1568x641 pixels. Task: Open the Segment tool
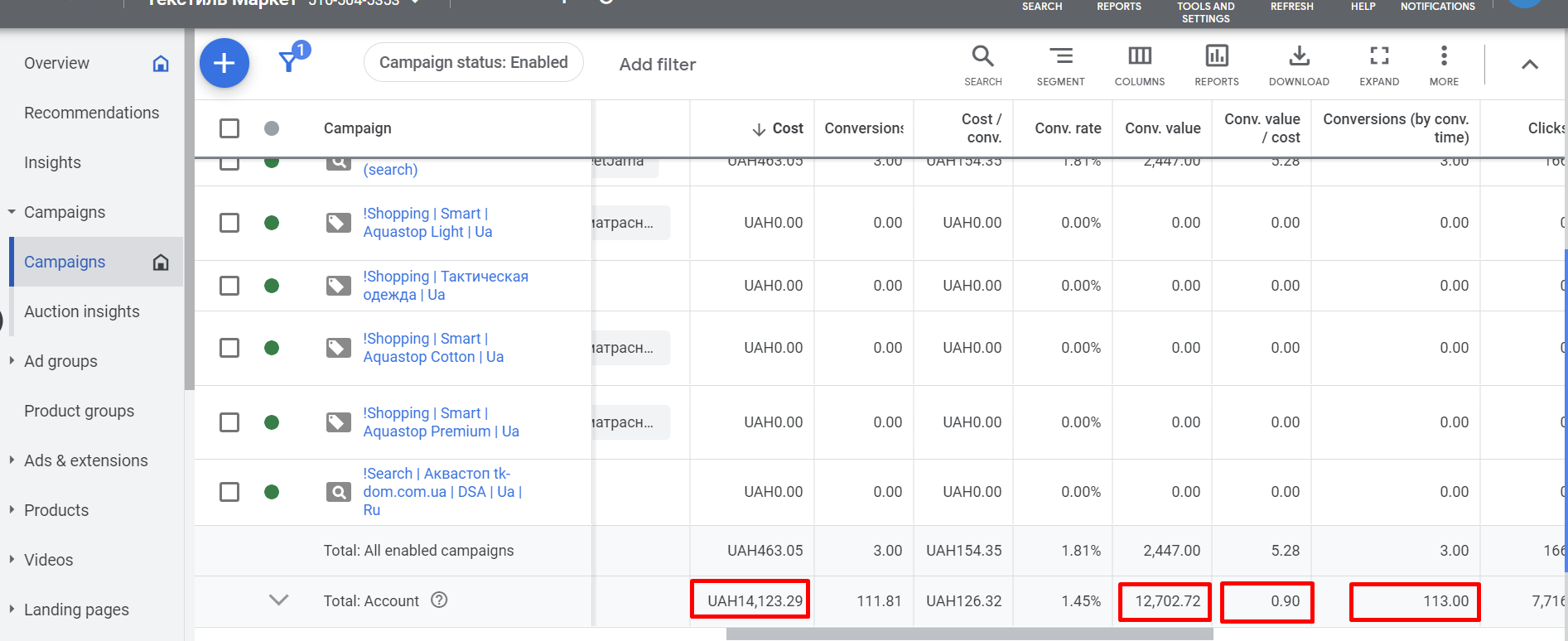click(1060, 65)
